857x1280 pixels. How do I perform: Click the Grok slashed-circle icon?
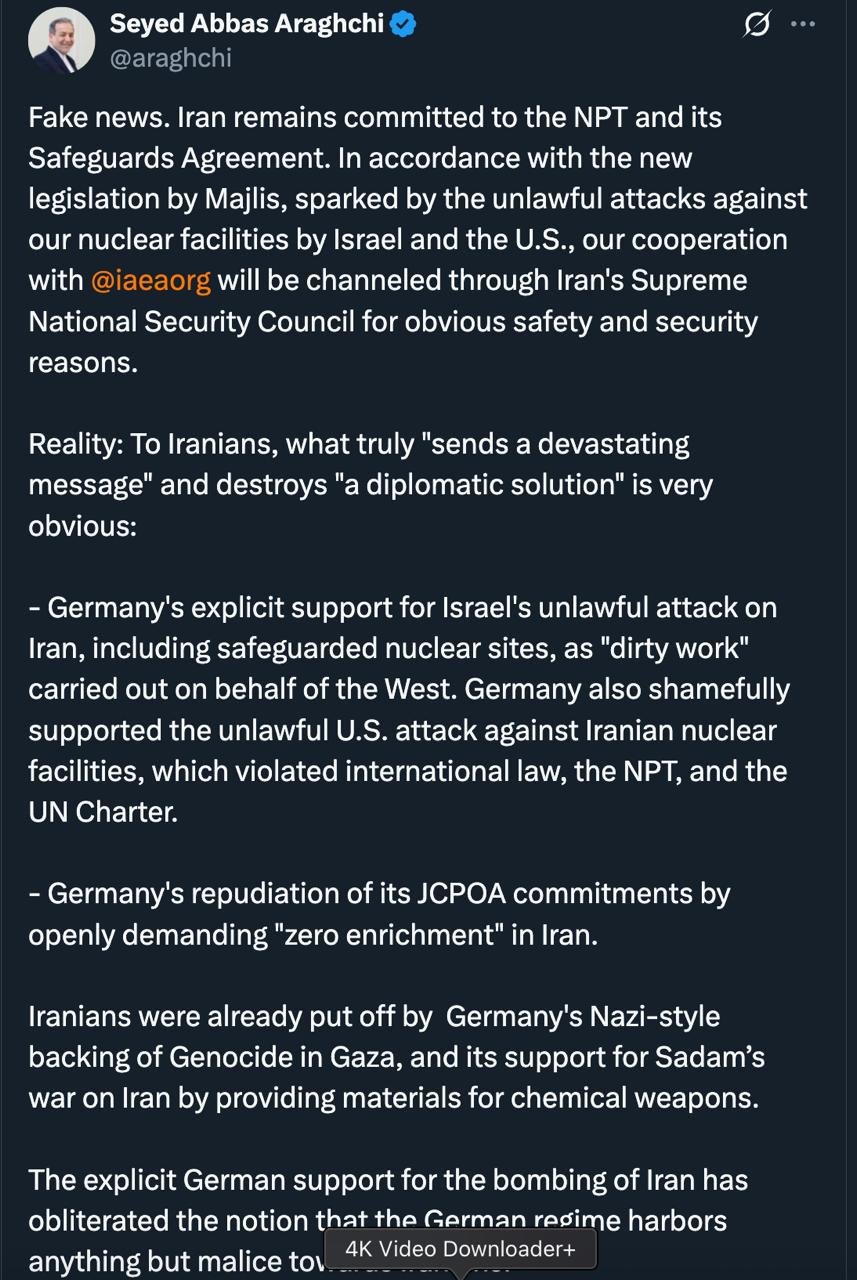coord(757,25)
